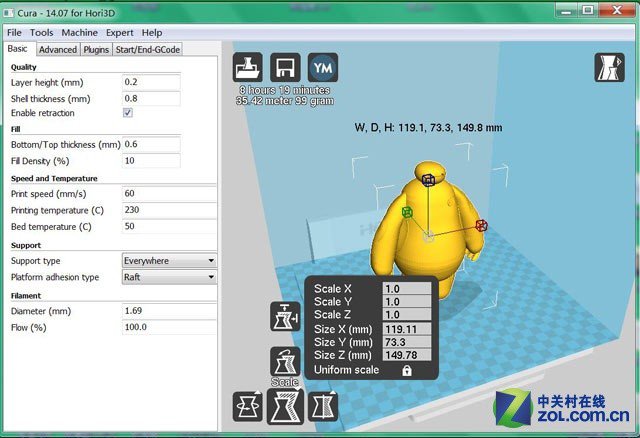
Task: Switch to the Start/End-GCode tab
Action: [148, 49]
